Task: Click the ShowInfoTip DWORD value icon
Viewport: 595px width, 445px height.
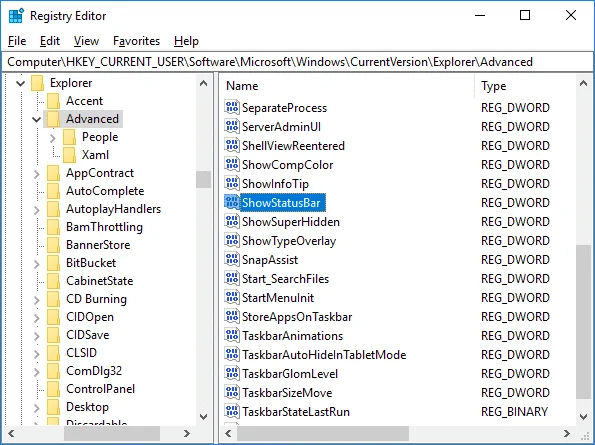Action: click(x=231, y=183)
